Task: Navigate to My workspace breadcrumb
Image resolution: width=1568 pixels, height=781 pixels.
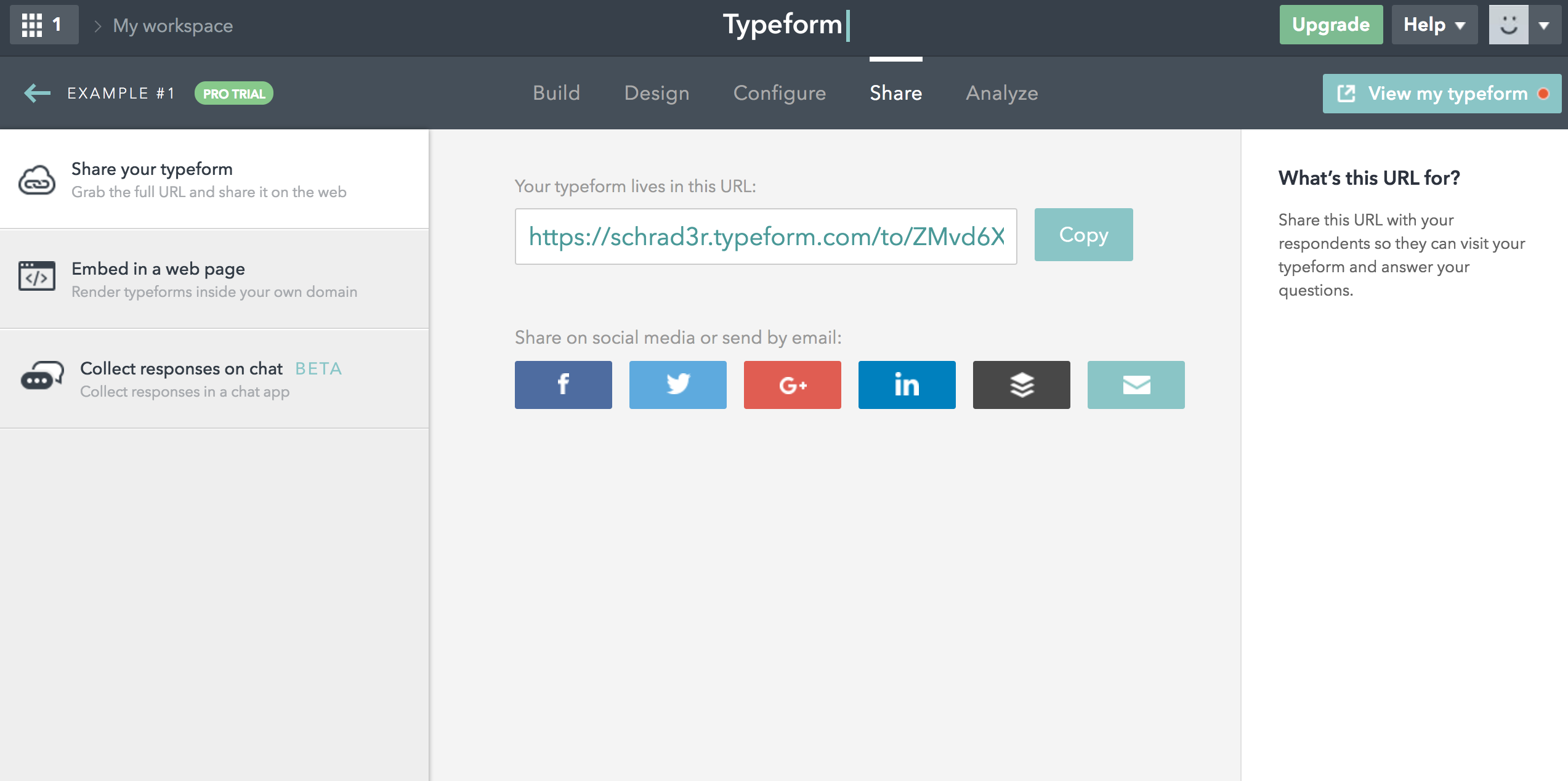Action: click(173, 25)
